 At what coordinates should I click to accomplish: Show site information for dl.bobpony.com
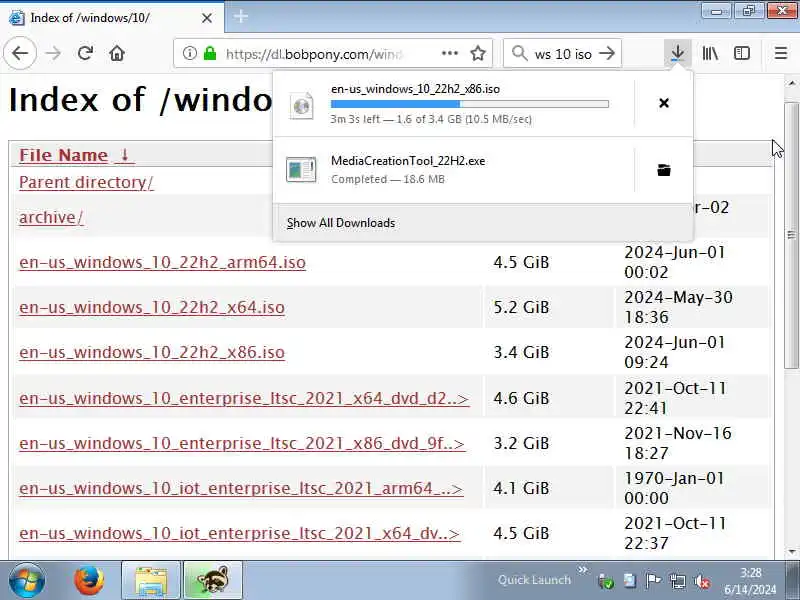coord(189,53)
